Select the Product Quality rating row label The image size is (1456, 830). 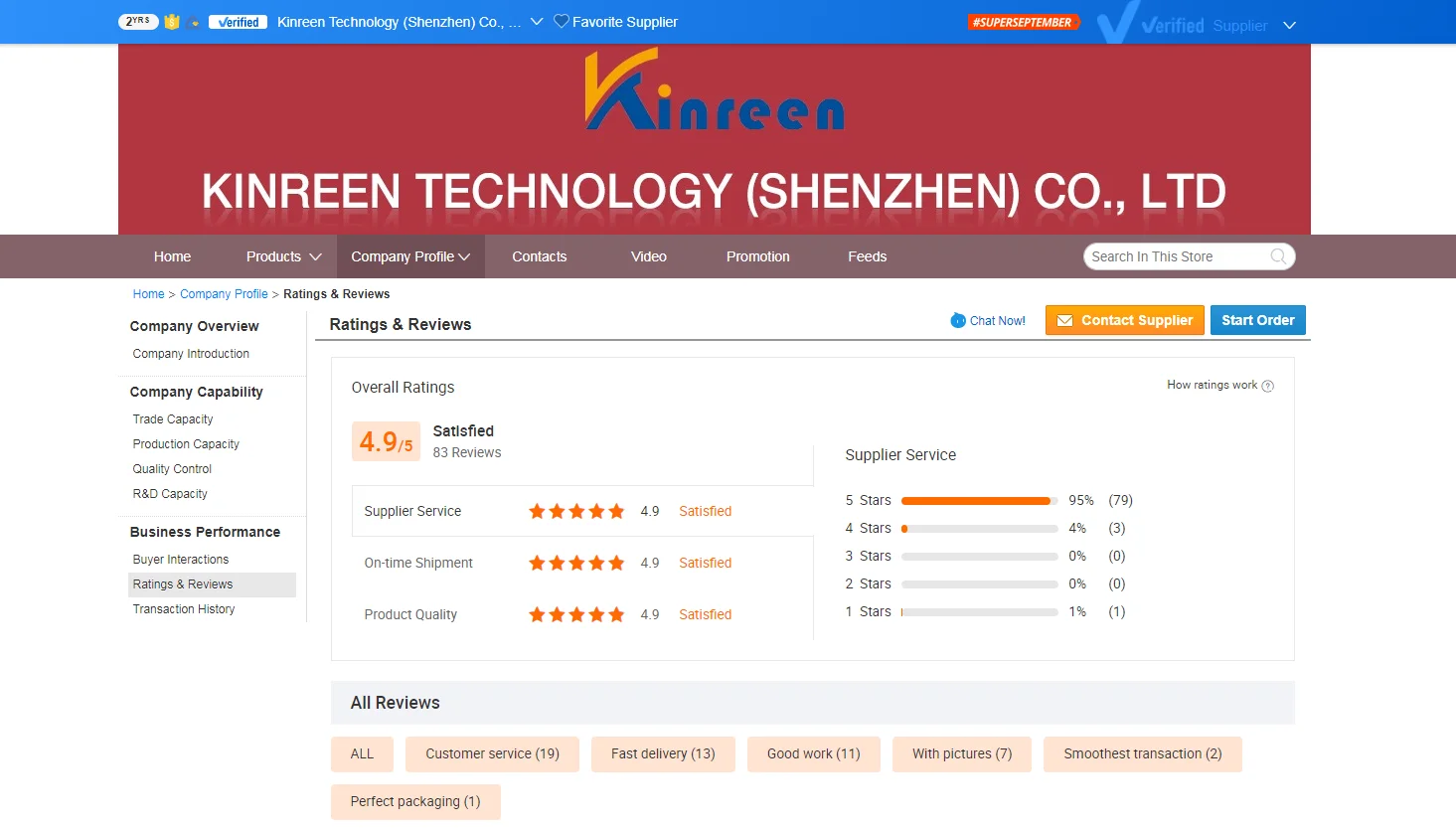tap(410, 614)
